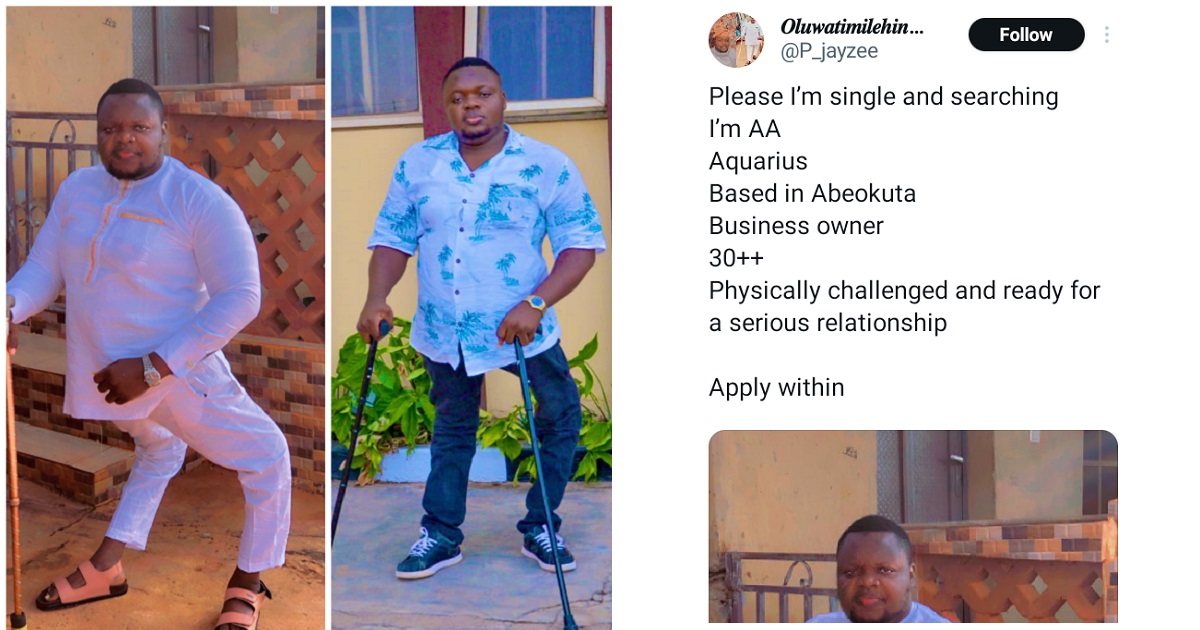Click the "Physically challenged and ready for" line
This screenshot has width=1200, height=630.
pyautogui.click(x=904, y=291)
